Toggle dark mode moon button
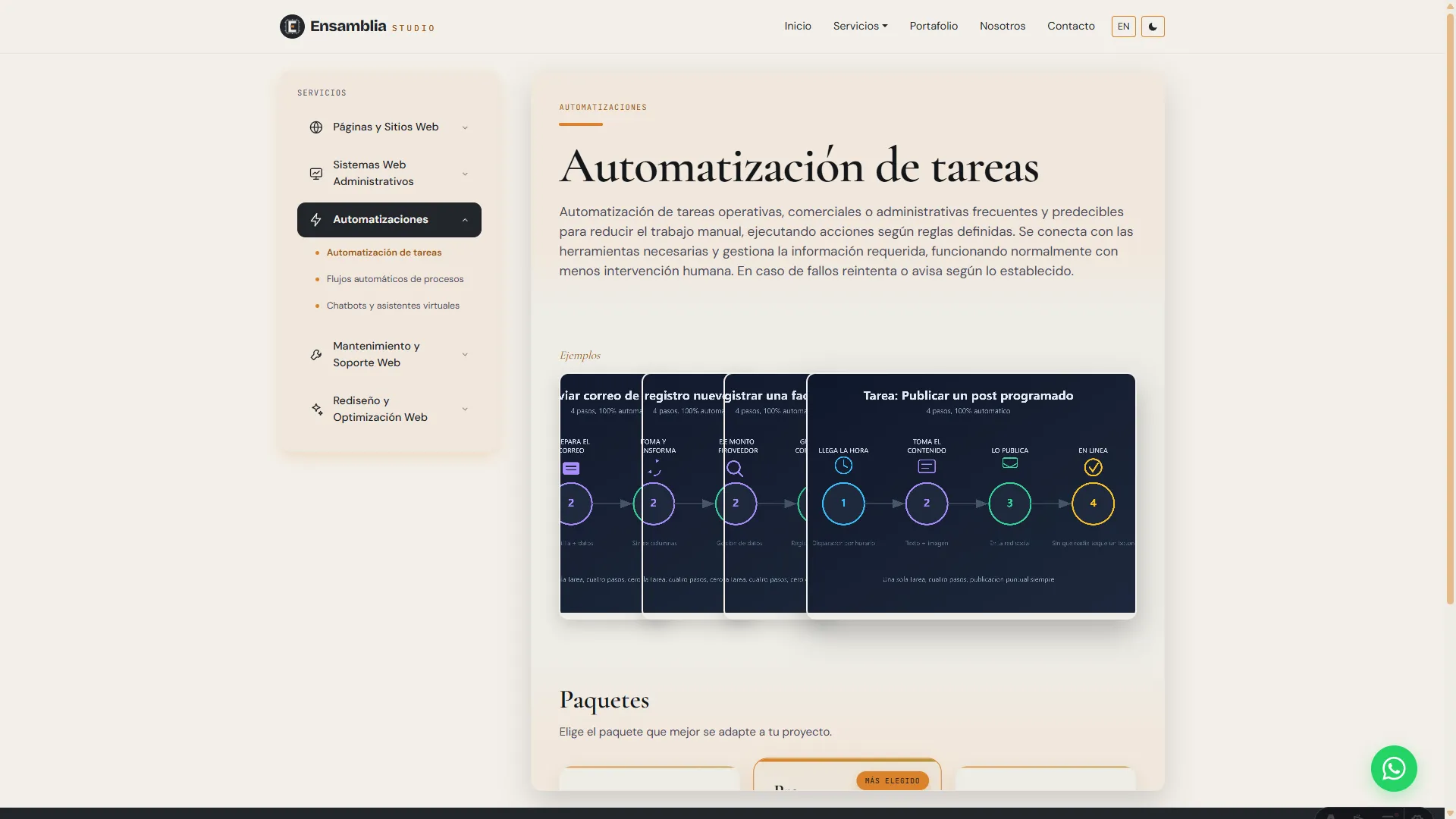The width and height of the screenshot is (1456, 819). (x=1153, y=27)
